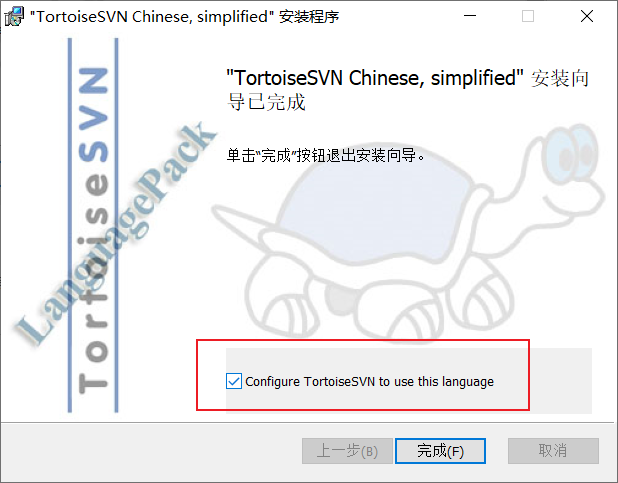Minimize the TortoiseSVN language pack installer
618x483 pixels.
[470, 16]
